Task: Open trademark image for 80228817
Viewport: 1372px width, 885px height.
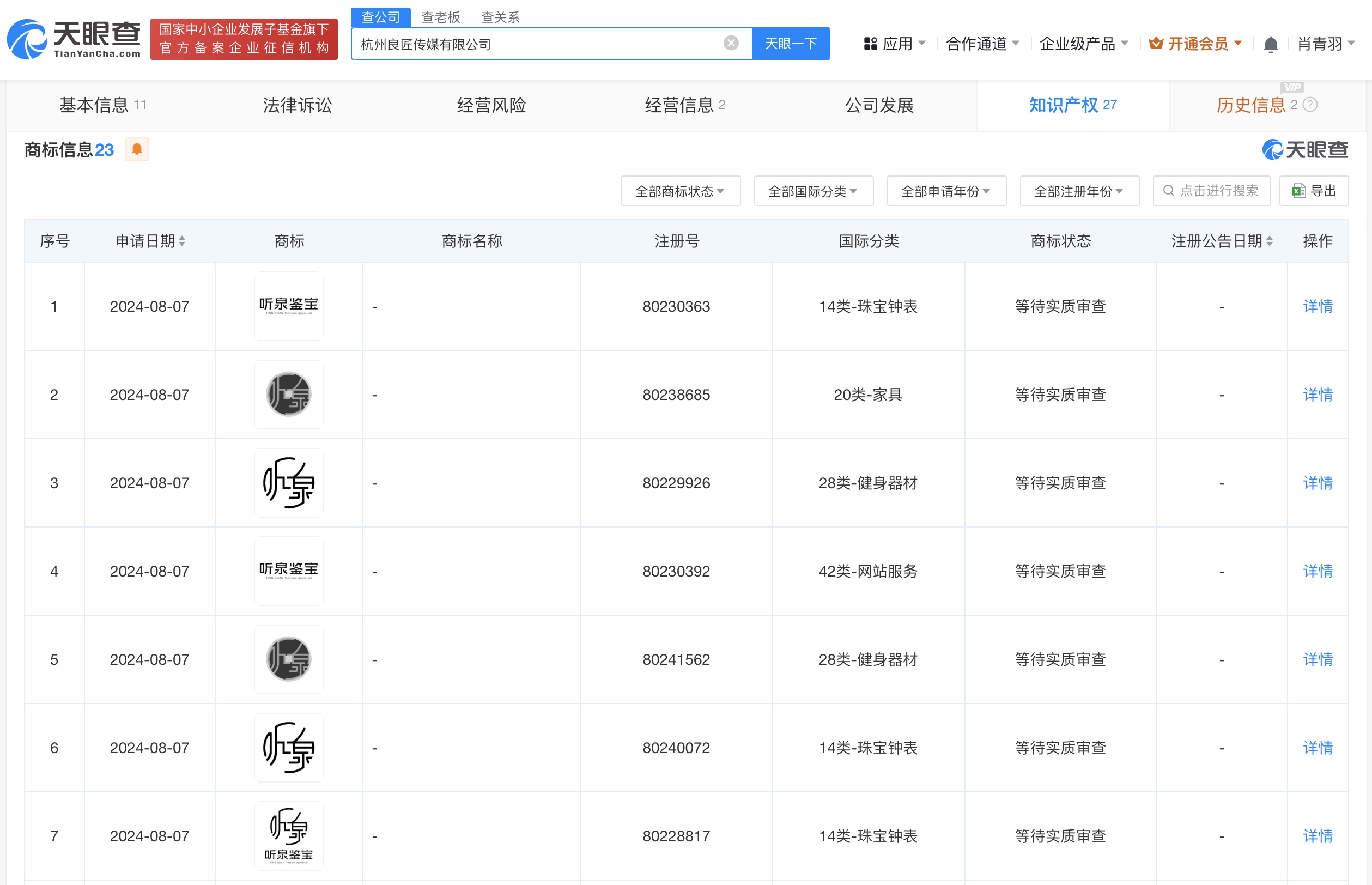Action: click(289, 836)
